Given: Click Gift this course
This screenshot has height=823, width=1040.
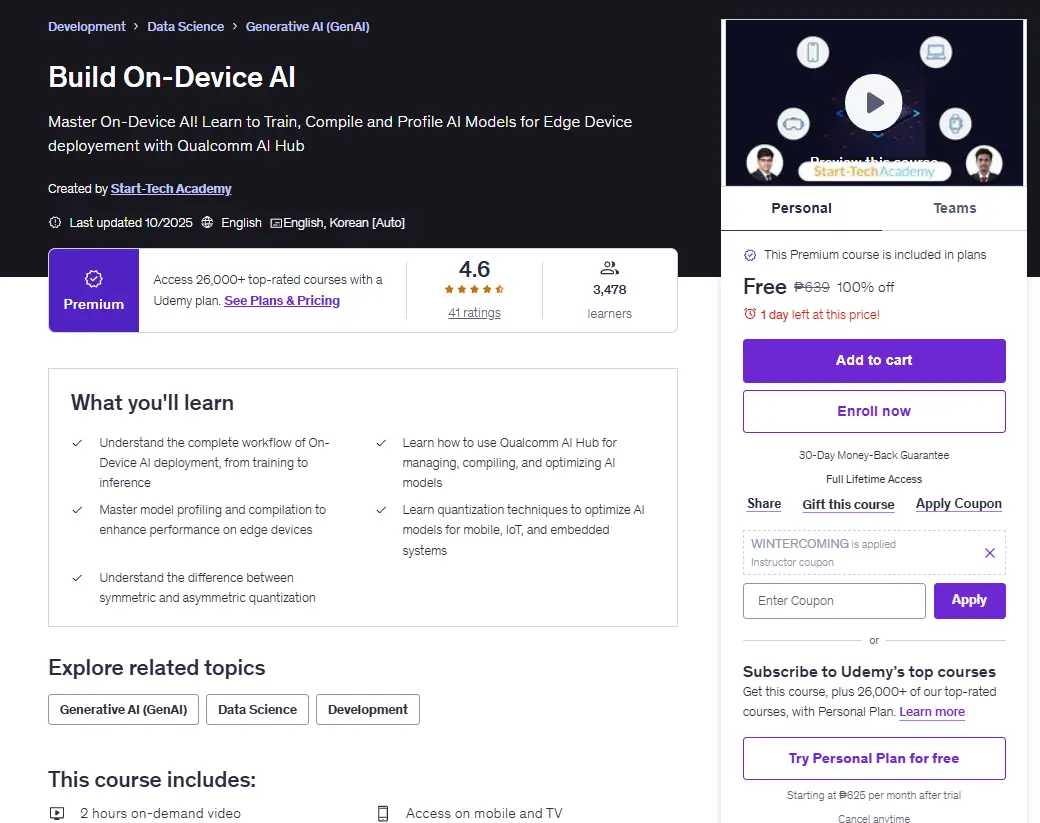Looking at the screenshot, I should (x=848, y=504).
